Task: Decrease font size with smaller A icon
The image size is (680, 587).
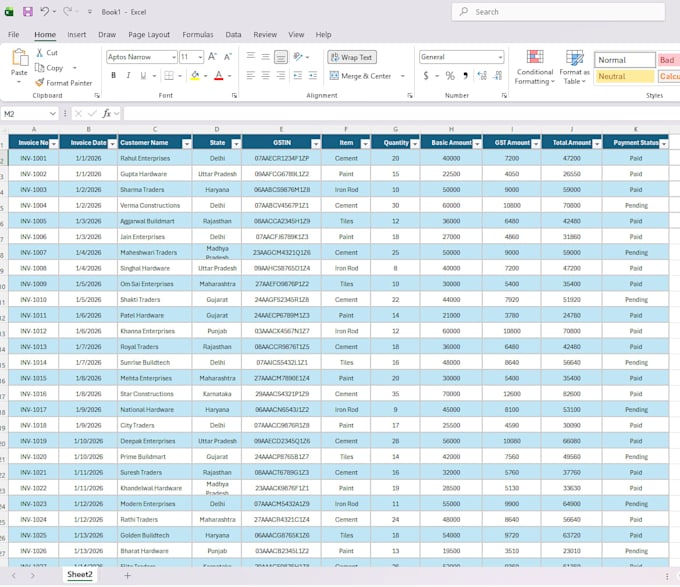Action: (227, 57)
